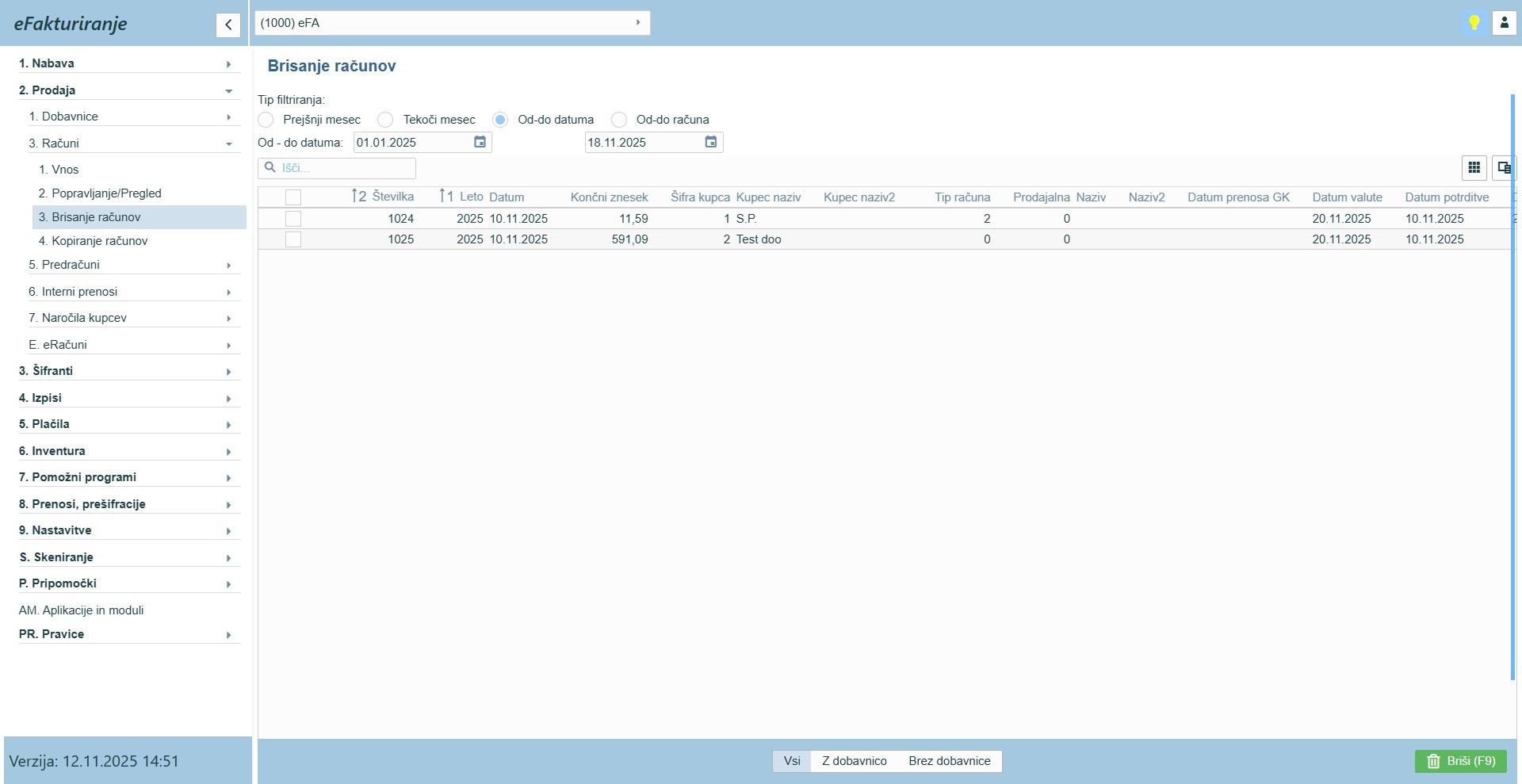The height and width of the screenshot is (784, 1522).
Task: Click the green Briši (F9) button
Action: pyautogui.click(x=1460, y=761)
